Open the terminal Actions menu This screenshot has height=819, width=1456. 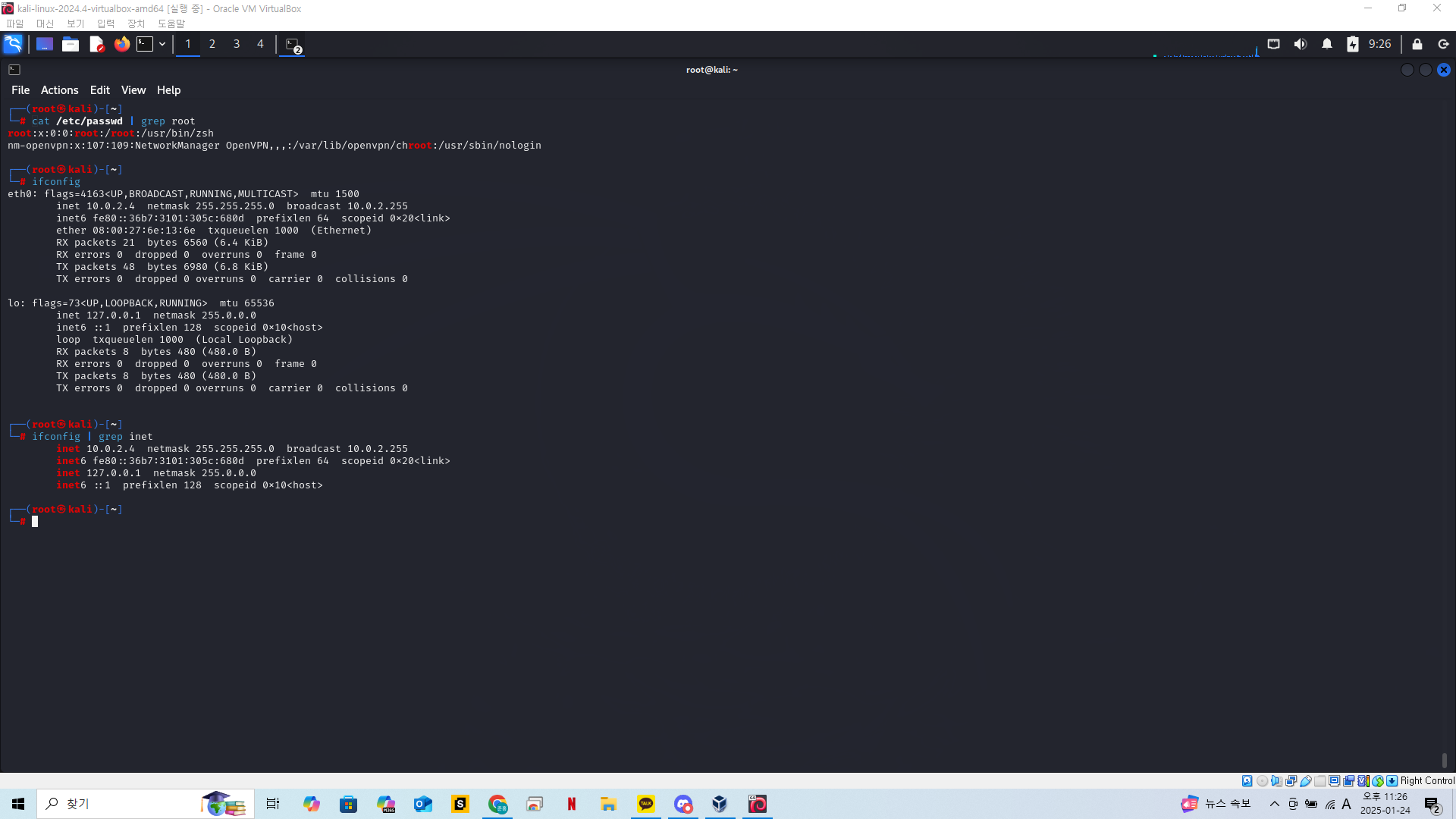point(59,89)
